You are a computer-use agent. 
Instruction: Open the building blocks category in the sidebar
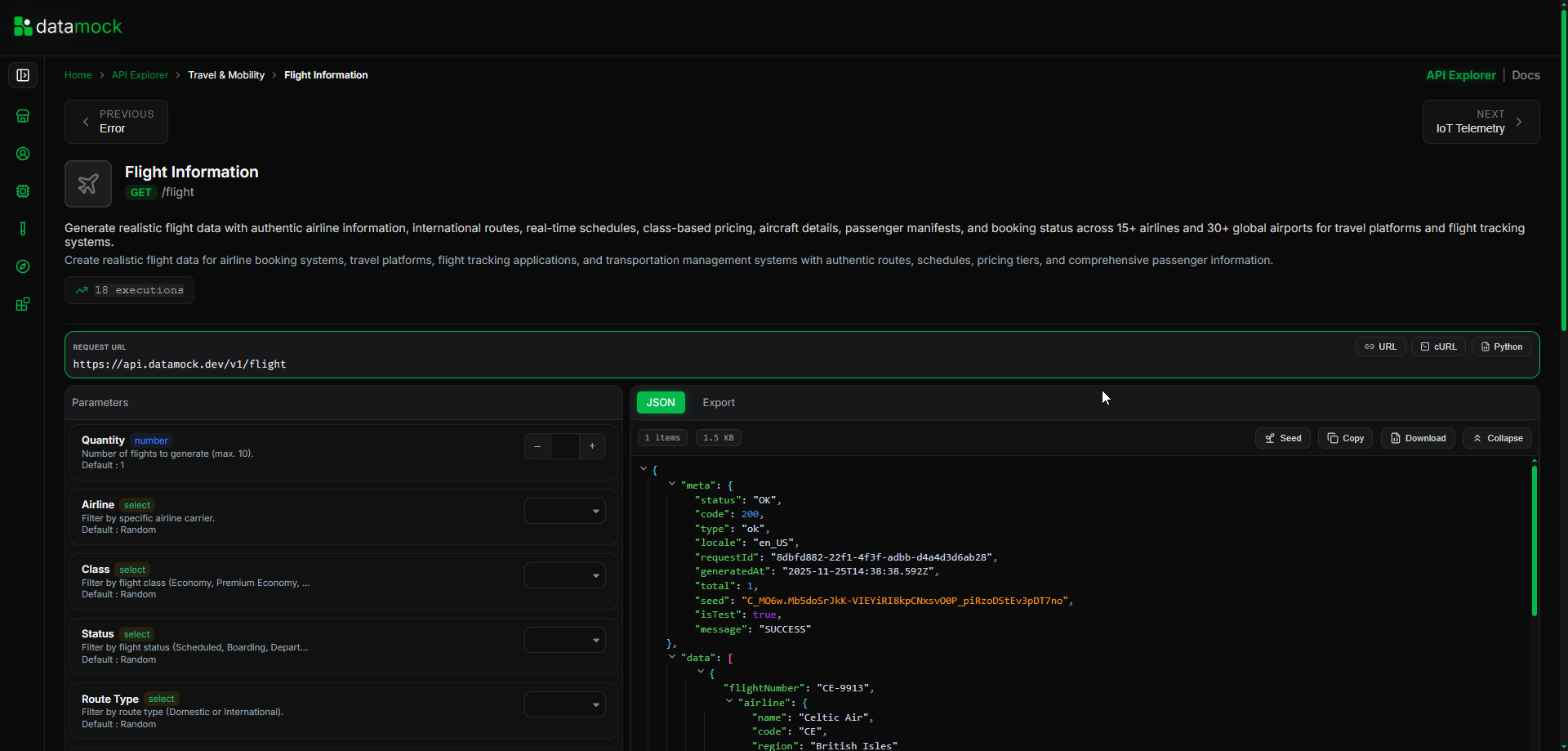point(23,304)
